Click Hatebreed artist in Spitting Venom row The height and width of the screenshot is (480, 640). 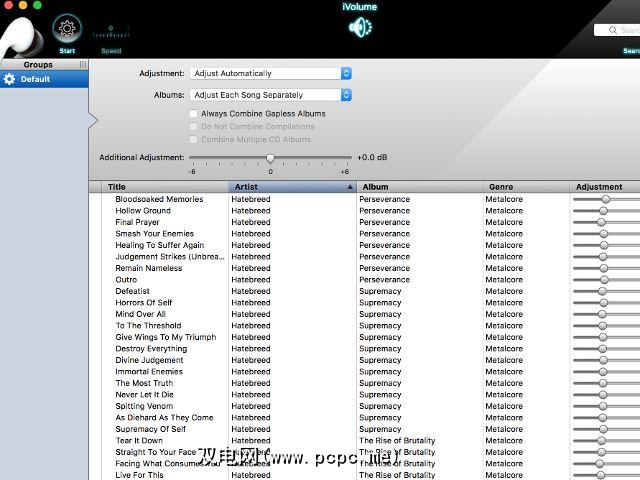[251, 406]
